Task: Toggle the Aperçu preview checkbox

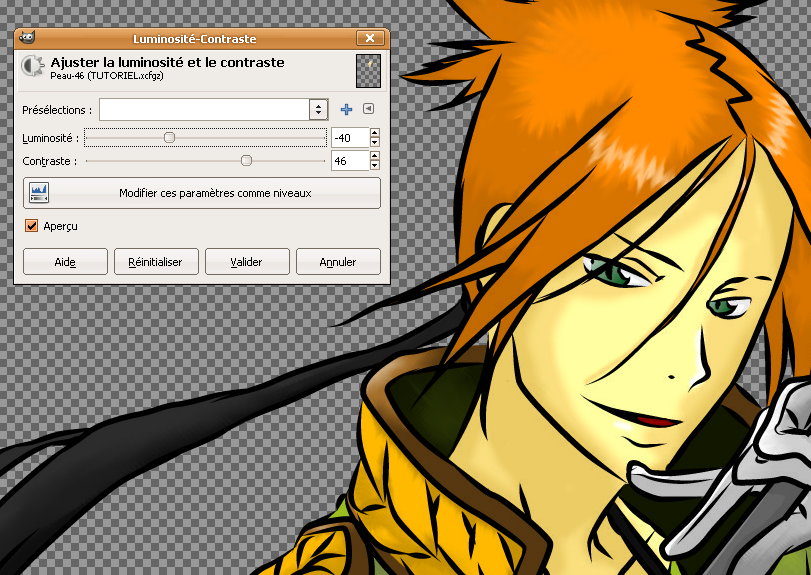Action: click(32, 226)
